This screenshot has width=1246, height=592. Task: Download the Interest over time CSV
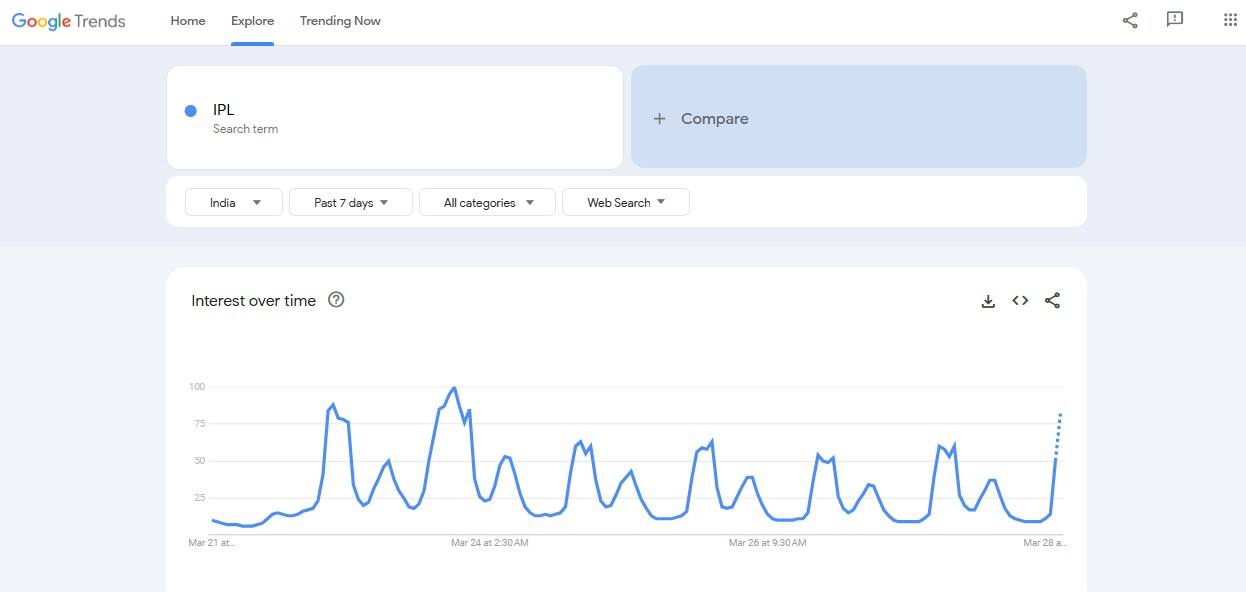pos(988,301)
